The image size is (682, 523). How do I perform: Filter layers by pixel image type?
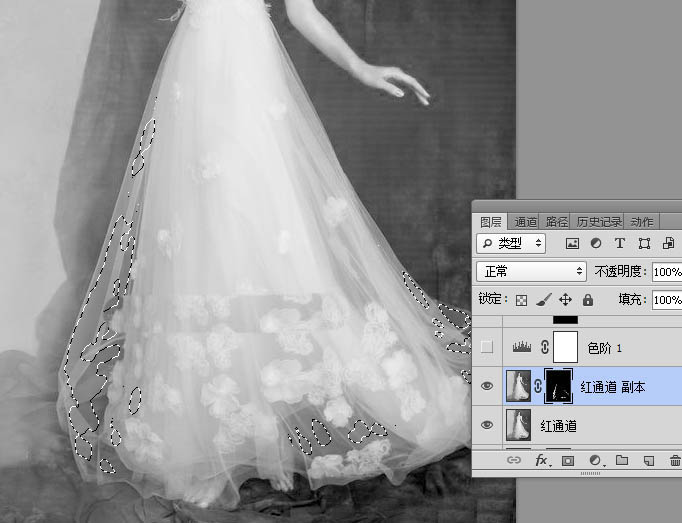click(573, 243)
